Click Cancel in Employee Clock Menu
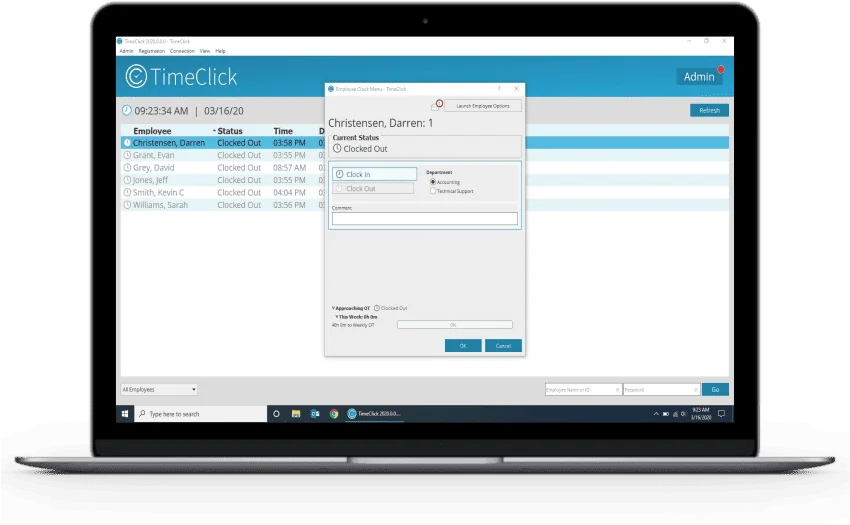This screenshot has height=525, width=850. click(x=503, y=345)
